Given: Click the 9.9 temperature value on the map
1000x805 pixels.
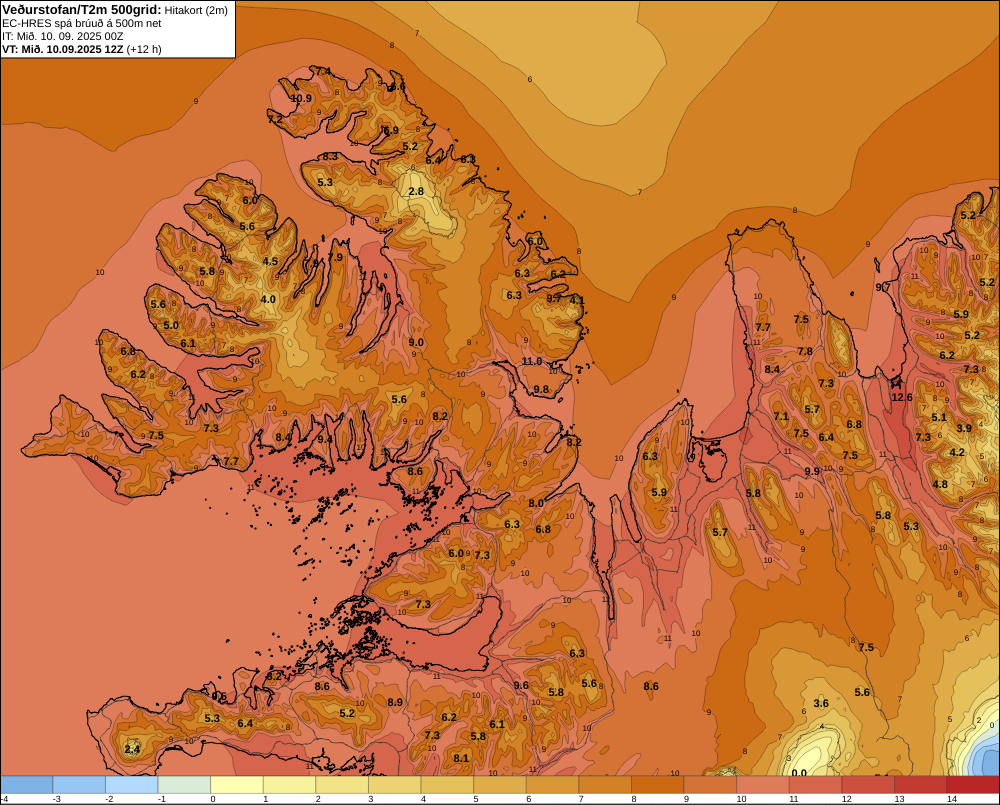Looking at the screenshot, I should click(x=812, y=471).
